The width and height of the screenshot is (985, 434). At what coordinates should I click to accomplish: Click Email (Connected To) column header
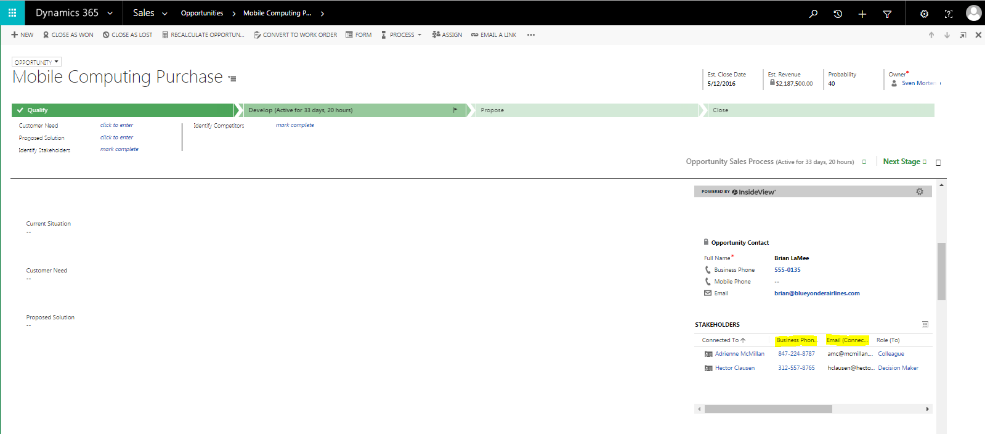(x=847, y=340)
